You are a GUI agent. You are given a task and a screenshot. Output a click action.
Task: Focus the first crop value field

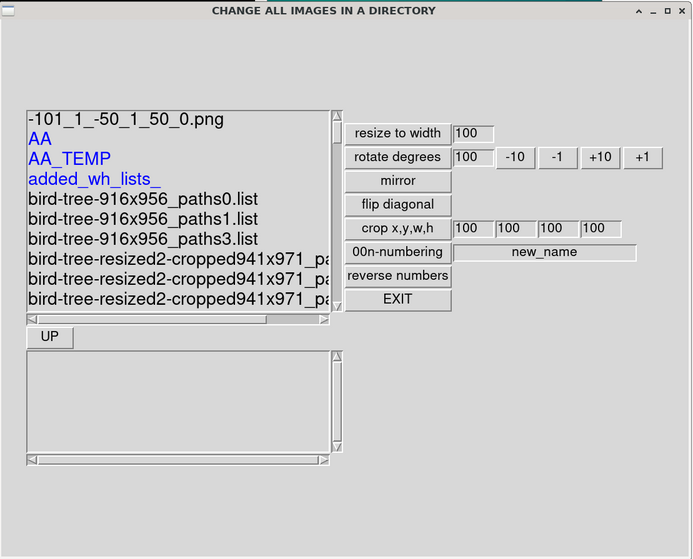473,229
